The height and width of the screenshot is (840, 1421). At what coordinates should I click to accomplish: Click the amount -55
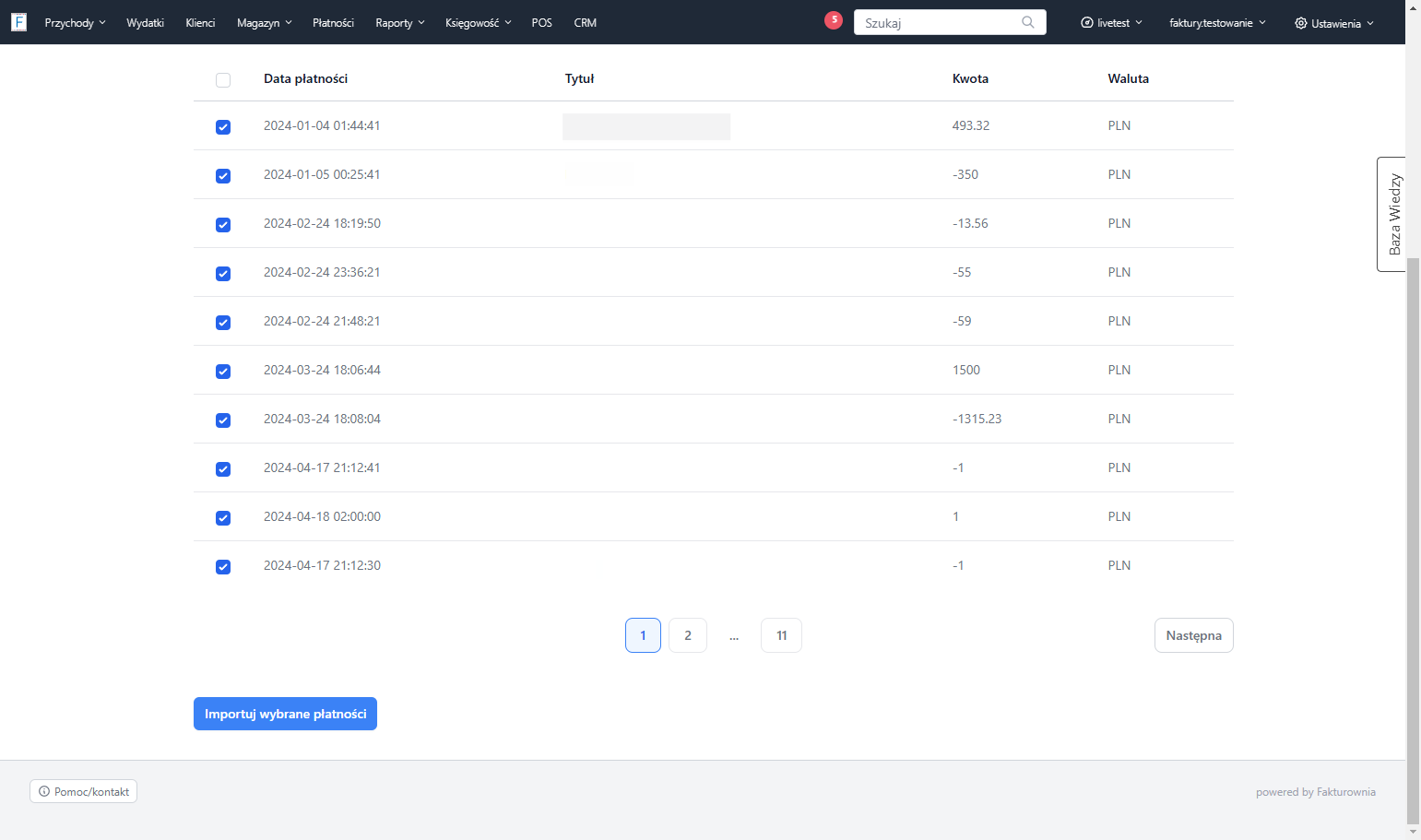point(962,272)
